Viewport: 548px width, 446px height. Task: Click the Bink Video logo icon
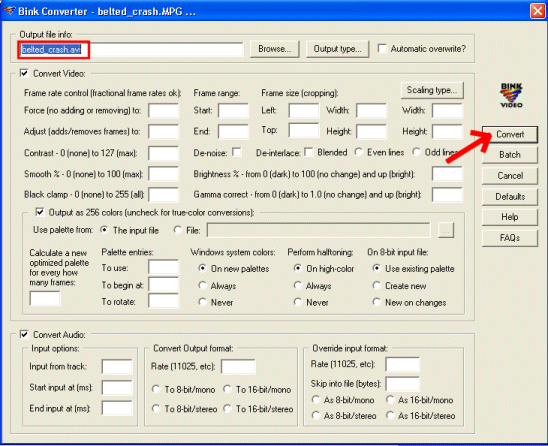tap(511, 95)
